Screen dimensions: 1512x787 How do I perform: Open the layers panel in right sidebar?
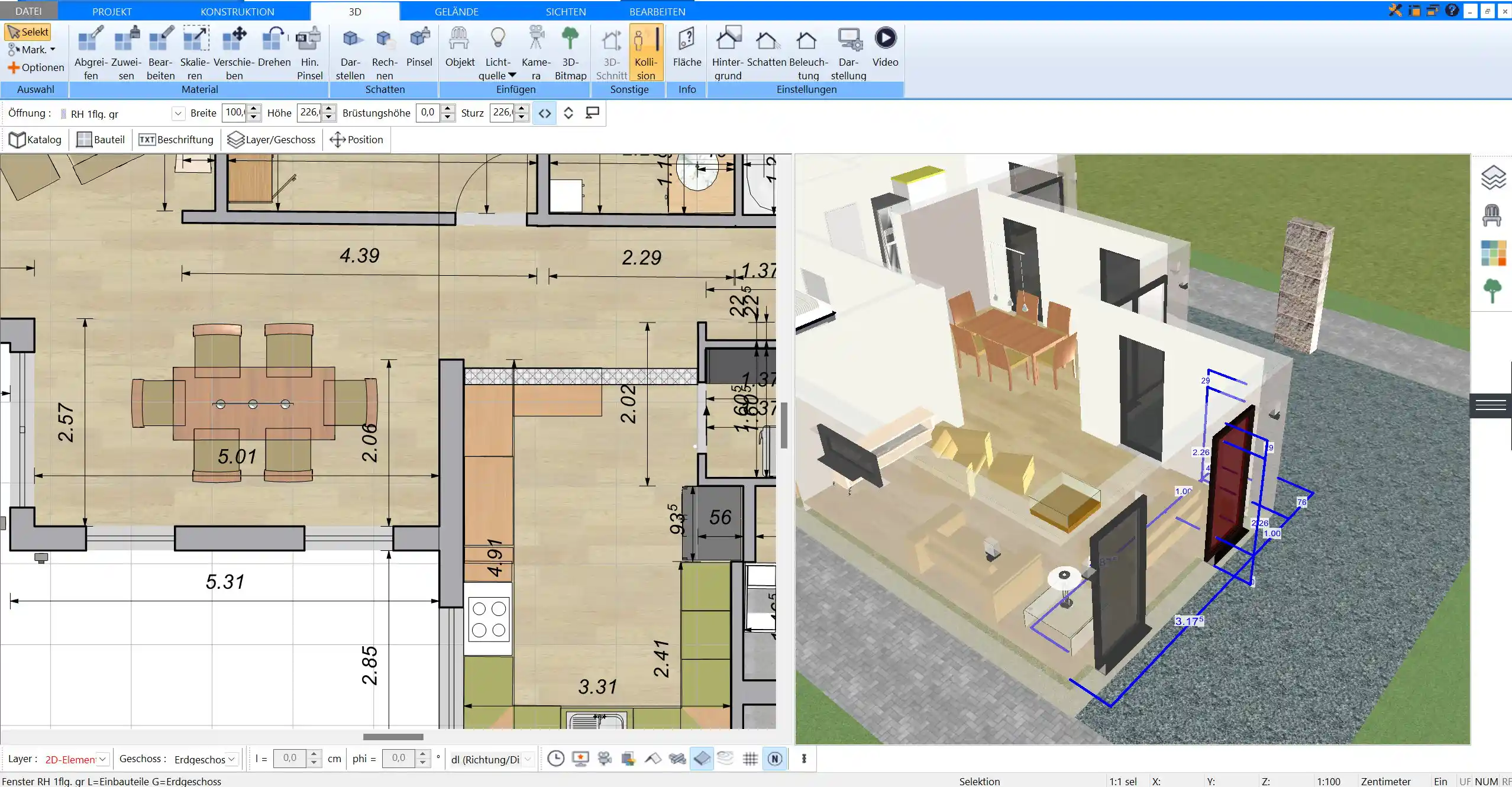(x=1493, y=178)
